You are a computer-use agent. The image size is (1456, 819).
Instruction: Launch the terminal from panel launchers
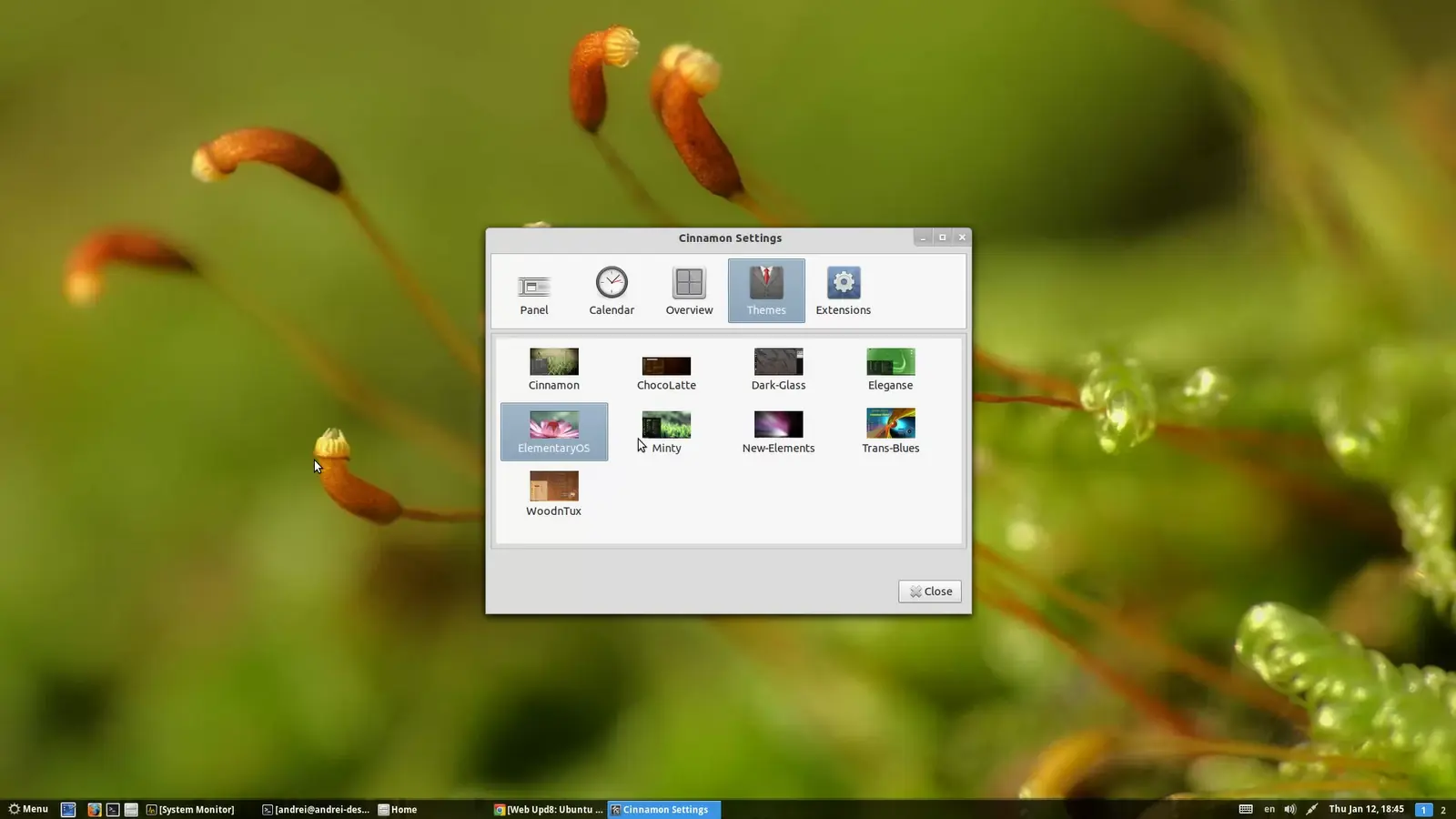click(113, 810)
